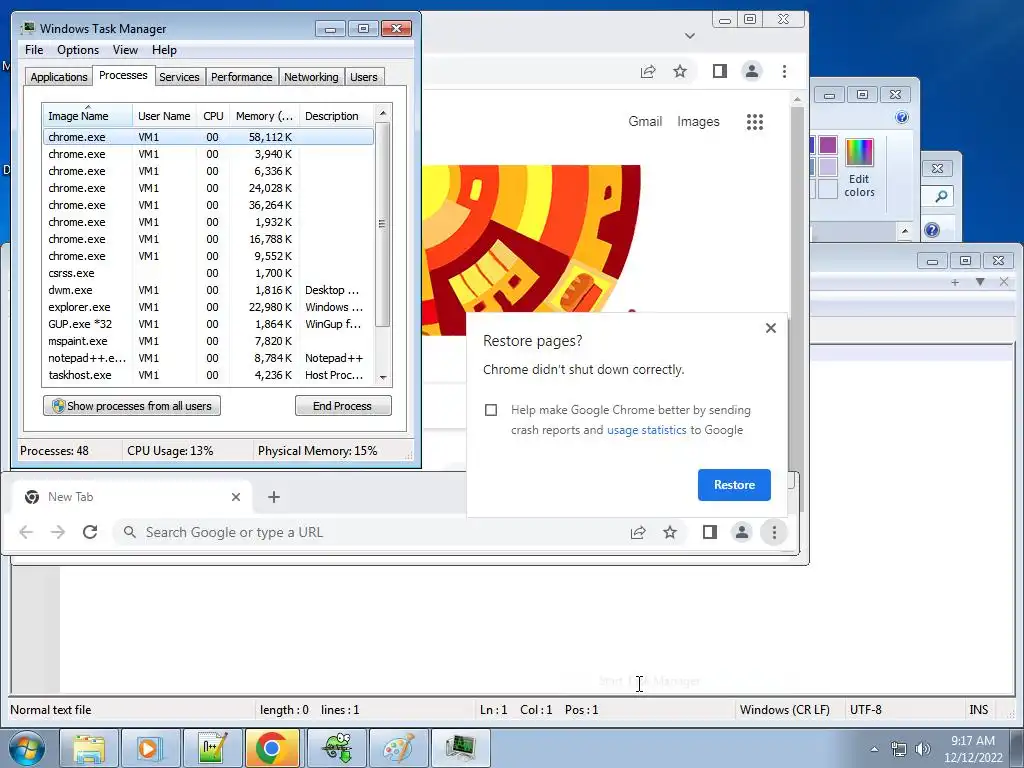Collapse Paint ribbon arrow
This screenshot has width=1024, height=768.
[x=904, y=231]
